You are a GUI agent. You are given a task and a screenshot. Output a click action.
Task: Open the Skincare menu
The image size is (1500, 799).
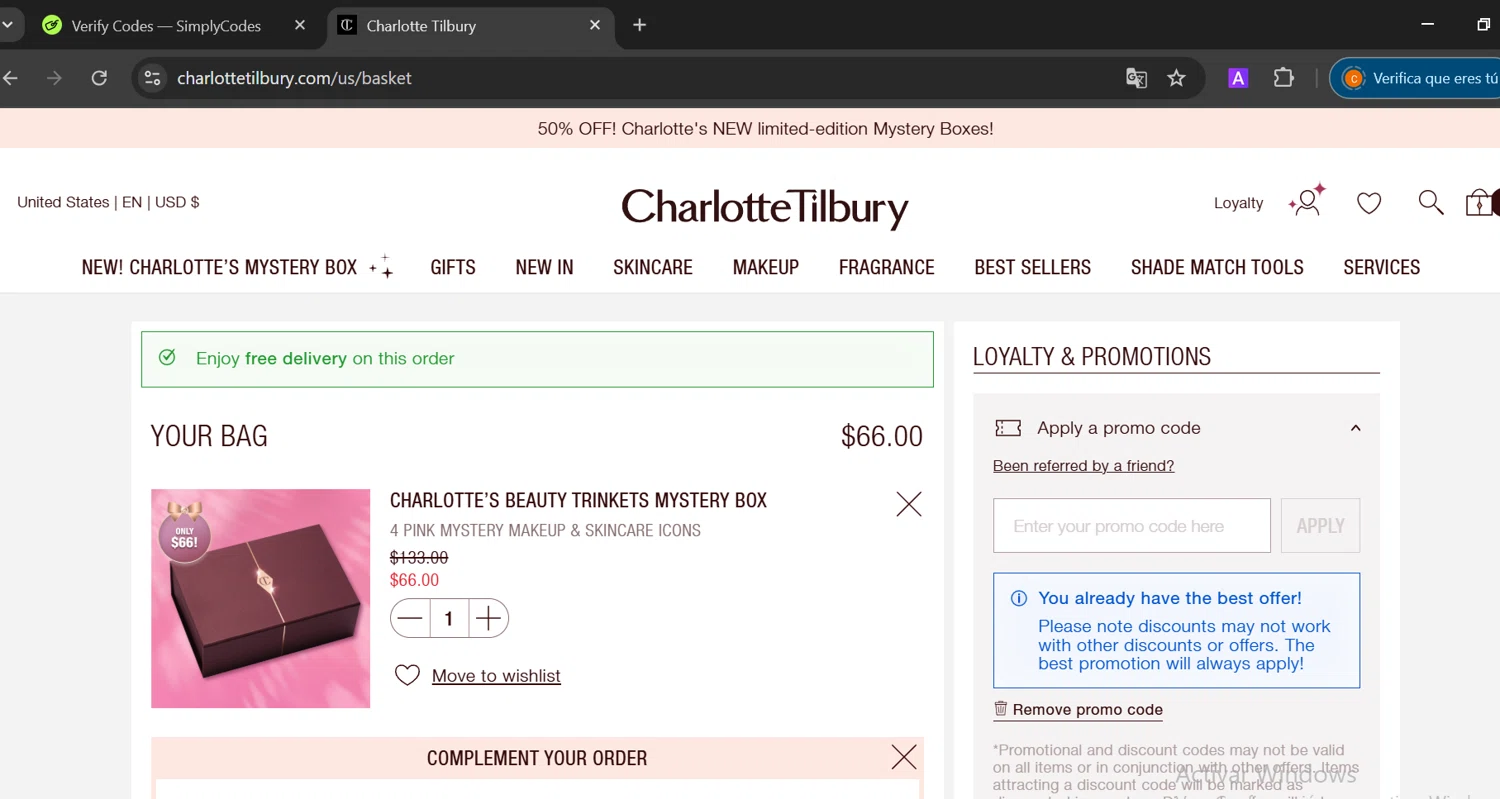(653, 267)
